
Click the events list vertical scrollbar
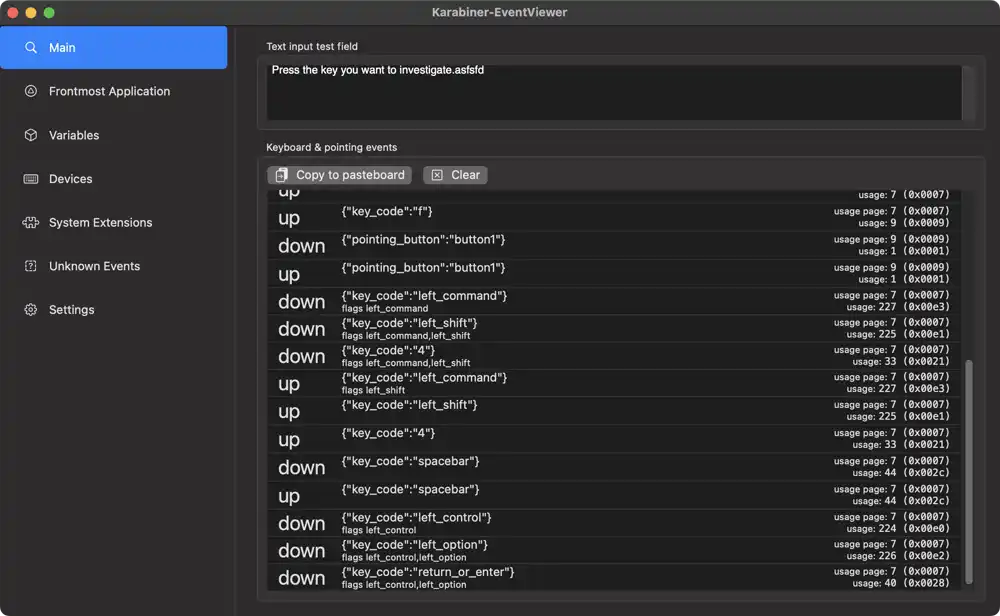click(x=967, y=470)
